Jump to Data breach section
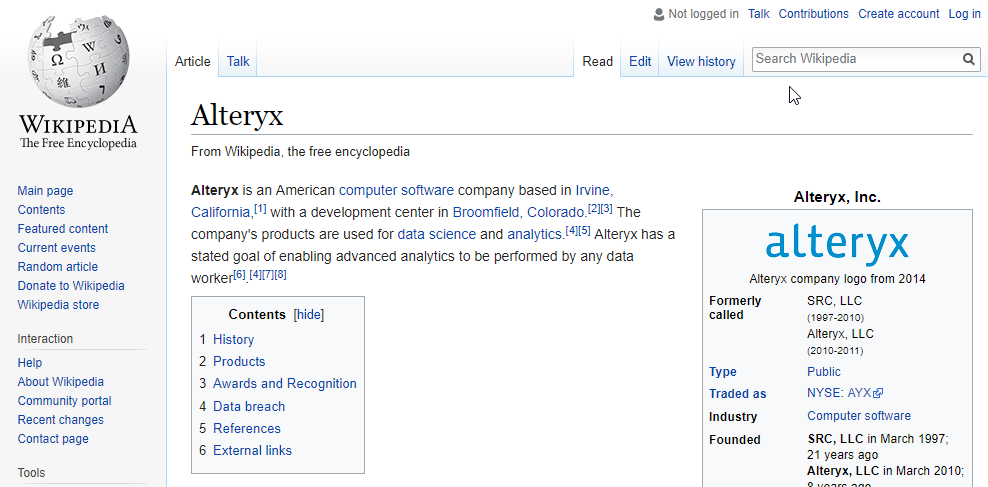 249,406
